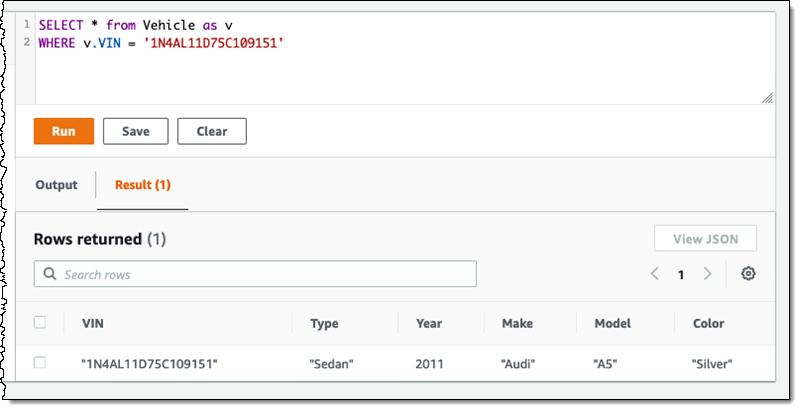Image resolution: width=800 pixels, height=410 pixels.
Task: Go to the next results page
Action: pos(707,274)
